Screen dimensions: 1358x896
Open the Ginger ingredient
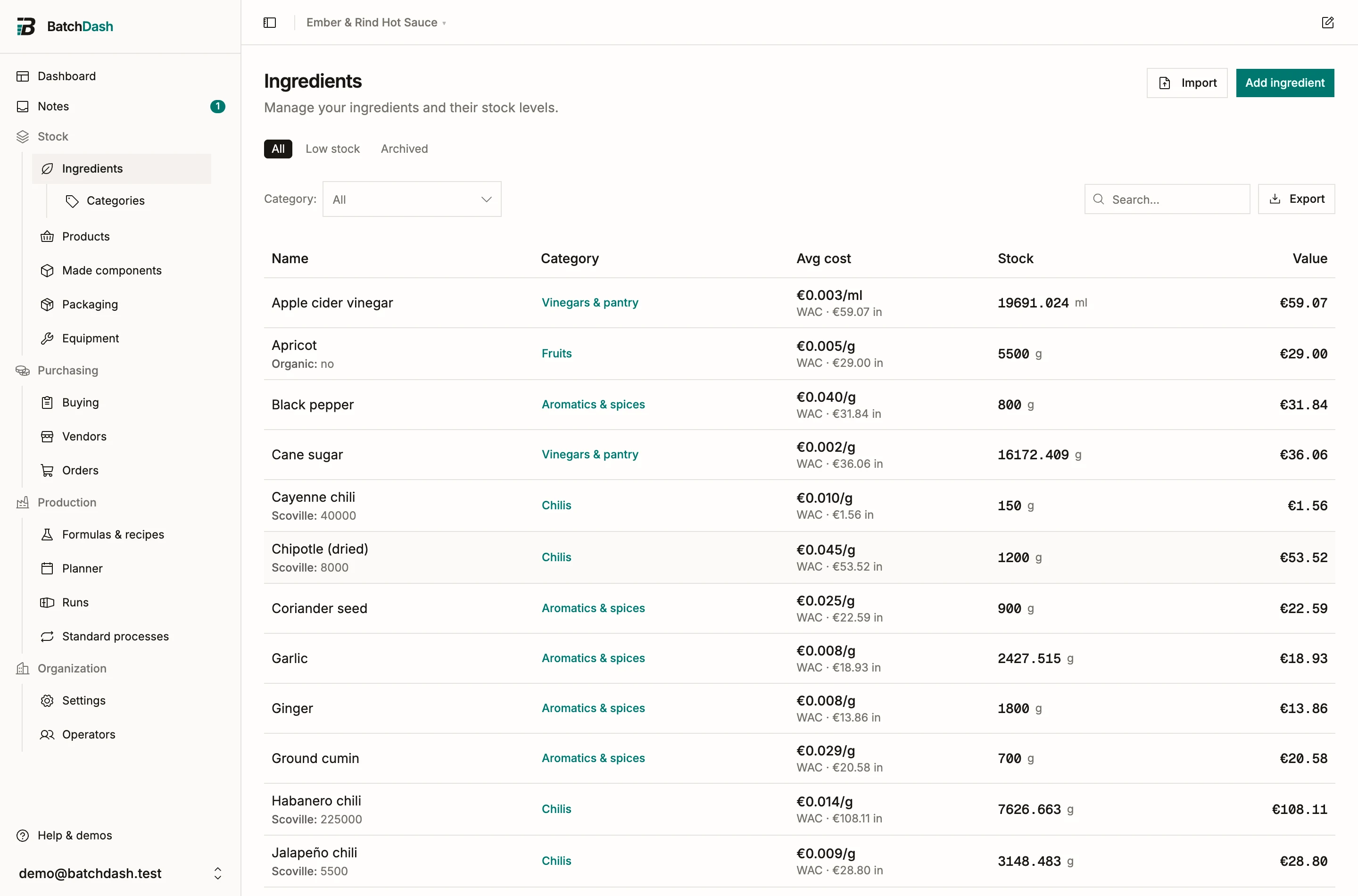(x=292, y=708)
